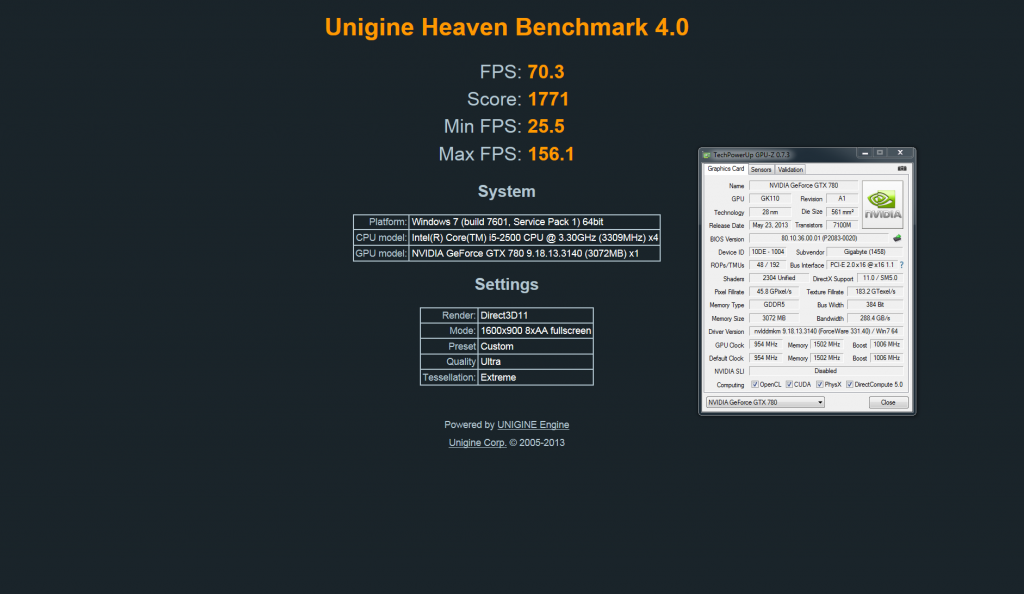The height and width of the screenshot is (594, 1024).
Task: Toggle the OpenCL checkbox
Action: point(753,384)
